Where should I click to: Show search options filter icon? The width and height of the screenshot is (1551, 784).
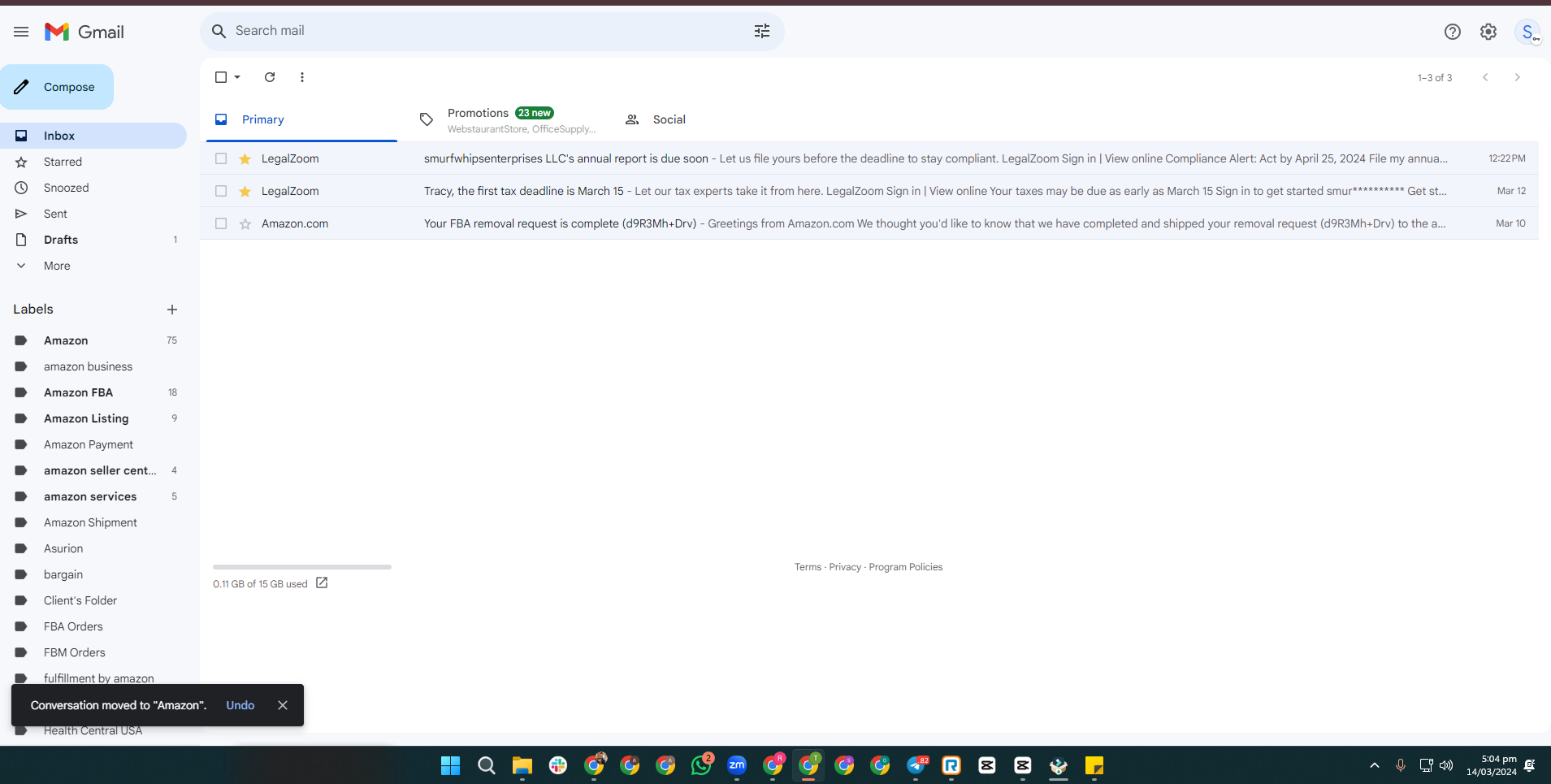(762, 31)
